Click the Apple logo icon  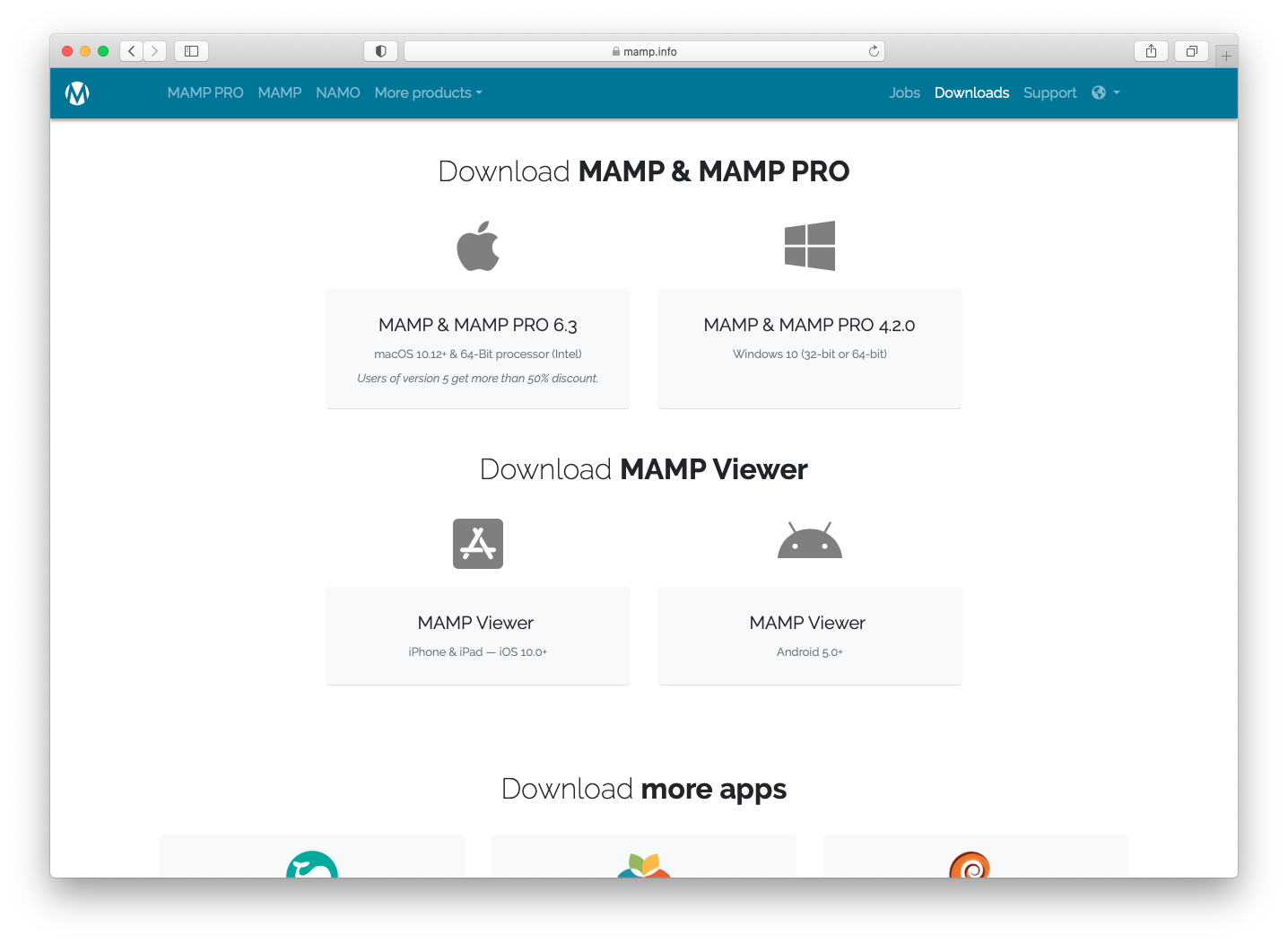478,246
